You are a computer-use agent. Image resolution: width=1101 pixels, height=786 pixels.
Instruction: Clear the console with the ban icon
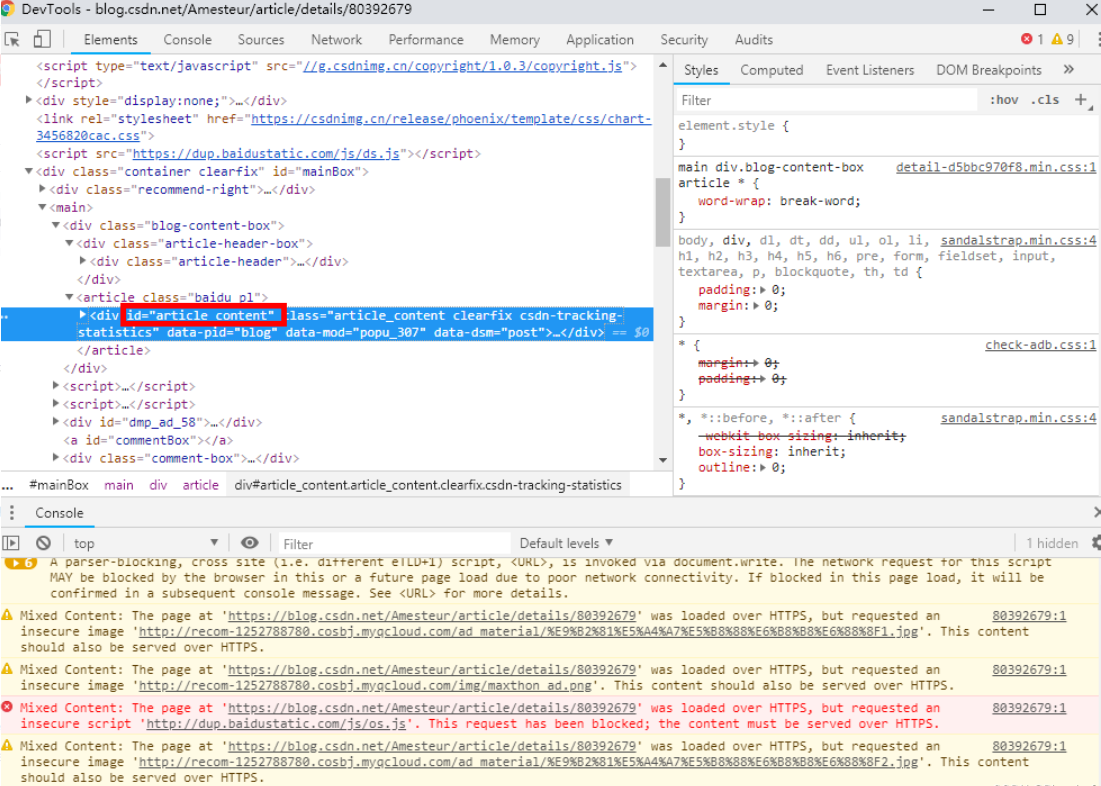click(x=43, y=543)
